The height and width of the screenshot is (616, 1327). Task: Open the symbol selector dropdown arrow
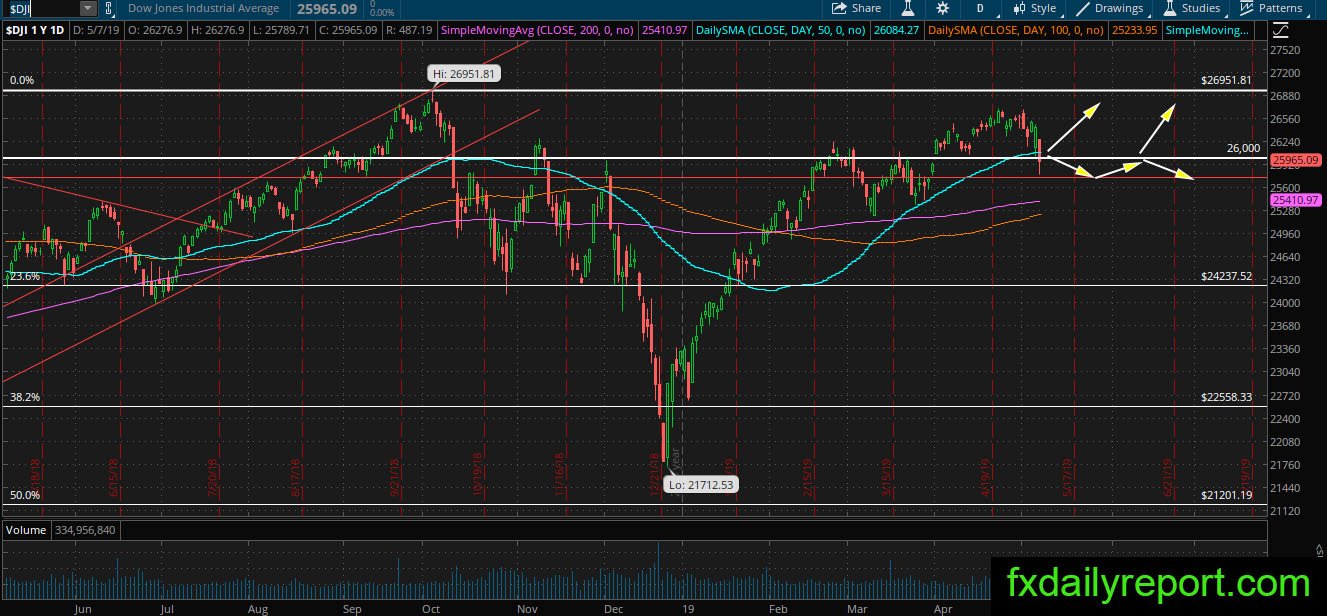tap(88, 8)
